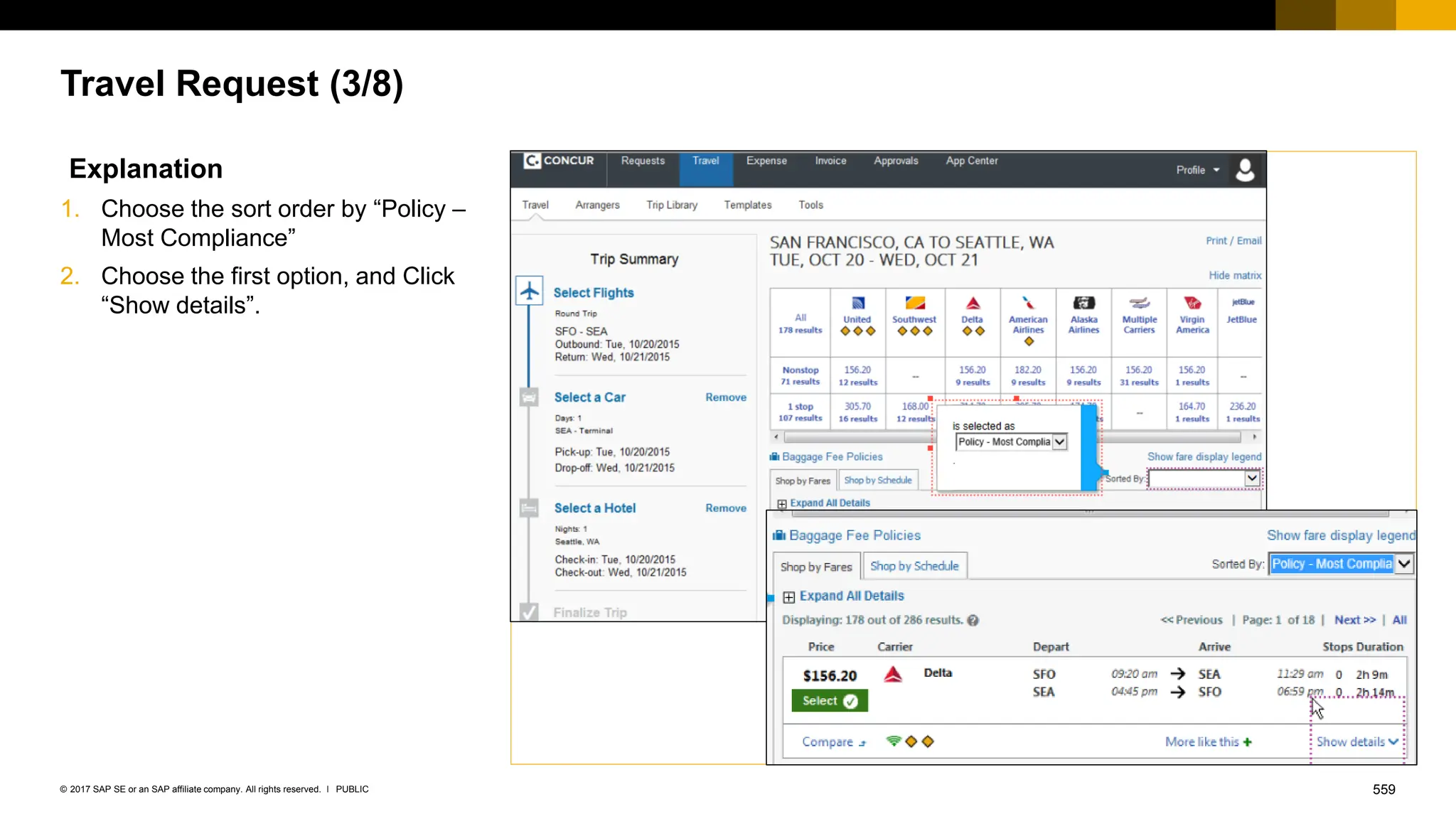Click the JetBlue logo
This screenshot has height=819, width=1456.
1243,302
